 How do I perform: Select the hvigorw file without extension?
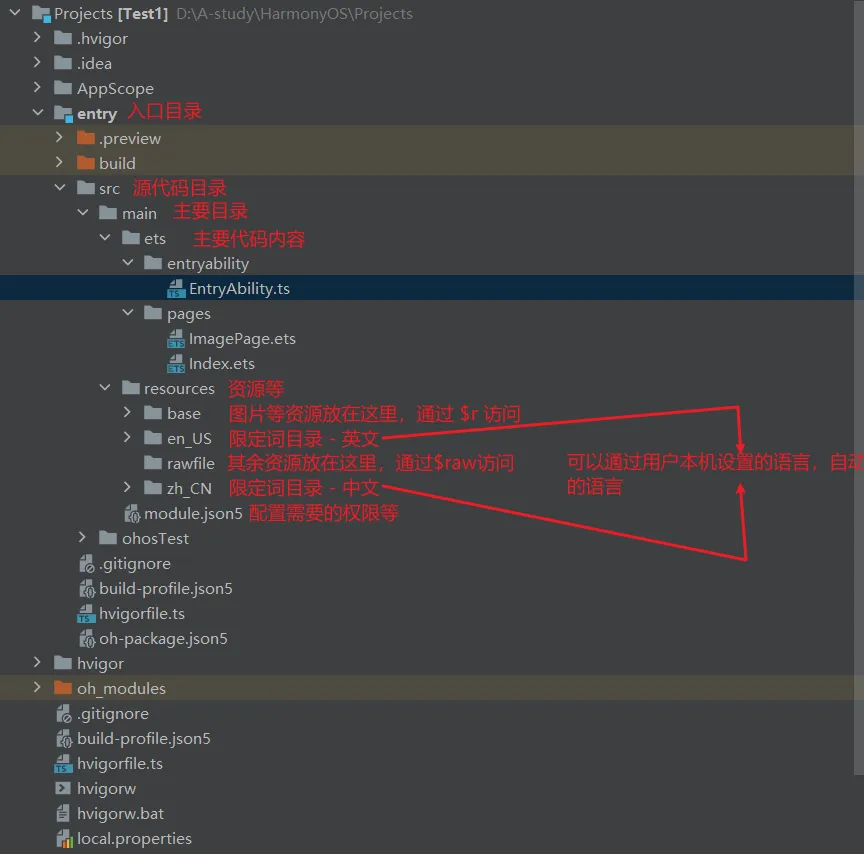(x=106, y=789)
